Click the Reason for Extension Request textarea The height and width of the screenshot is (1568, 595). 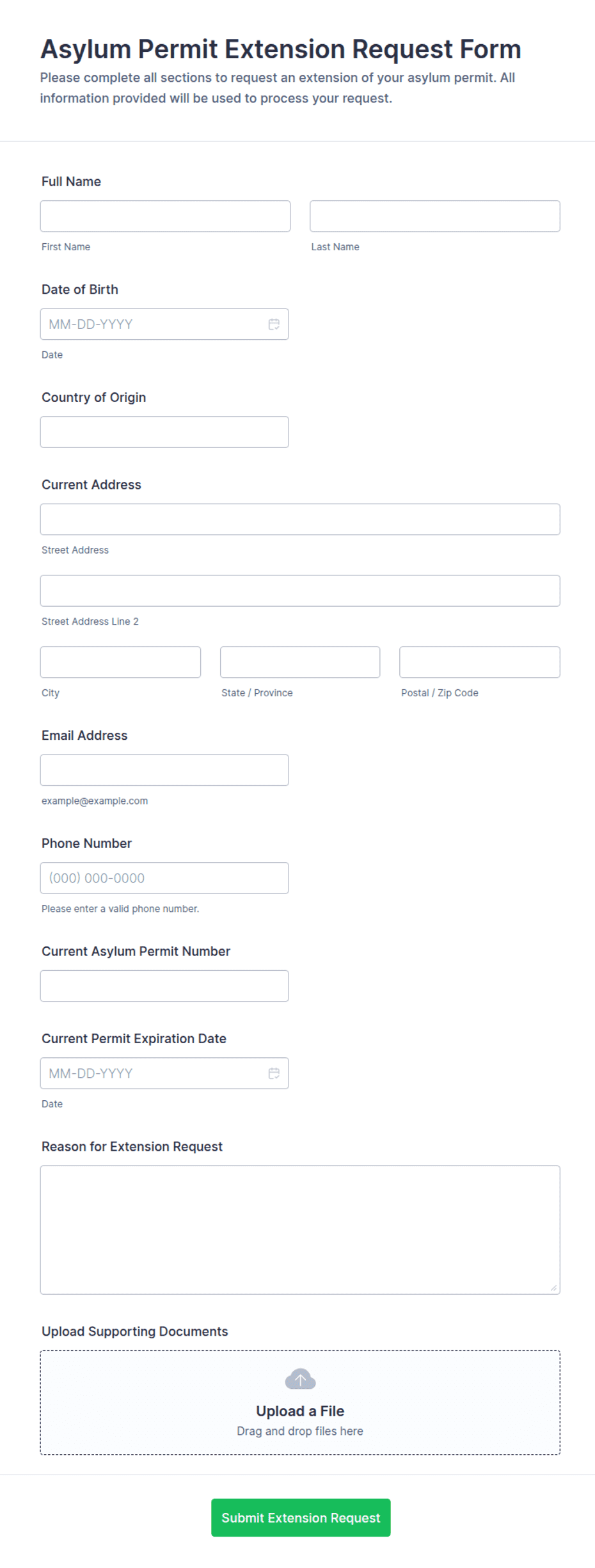click(x=300, y=1230)
